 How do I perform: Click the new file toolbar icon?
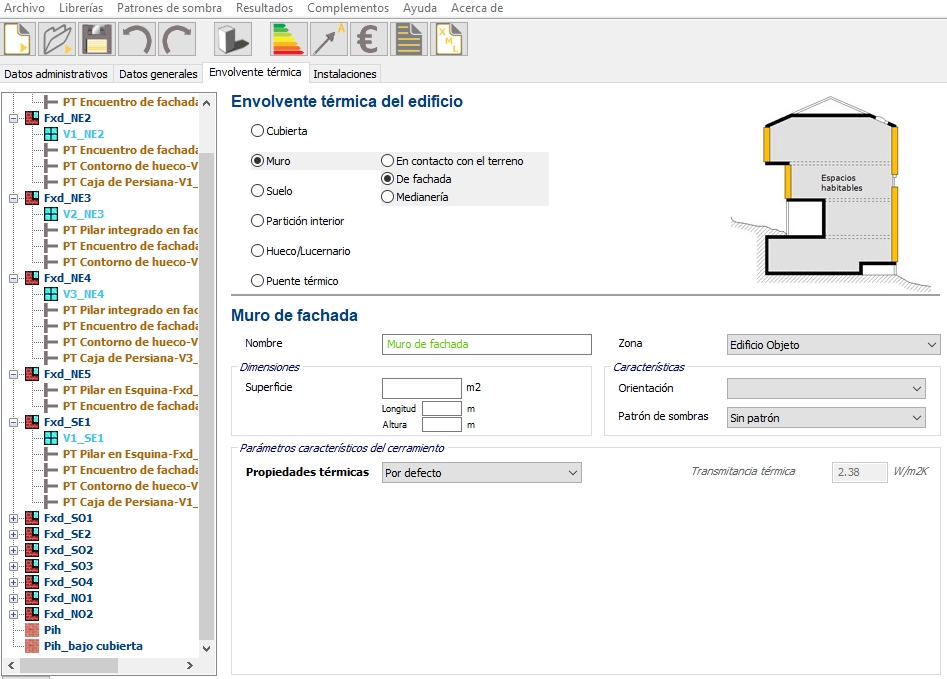(x=20, y=40)
